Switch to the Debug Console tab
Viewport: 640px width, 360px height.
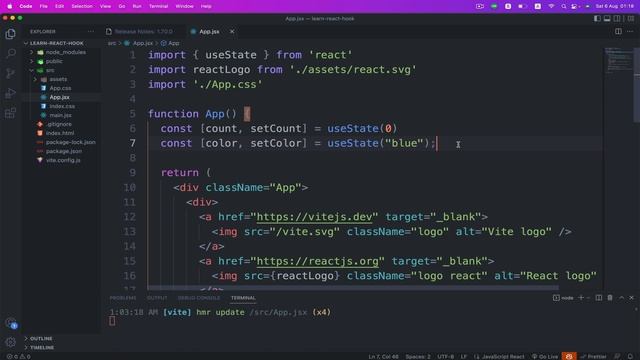click(x=199, y=298)
